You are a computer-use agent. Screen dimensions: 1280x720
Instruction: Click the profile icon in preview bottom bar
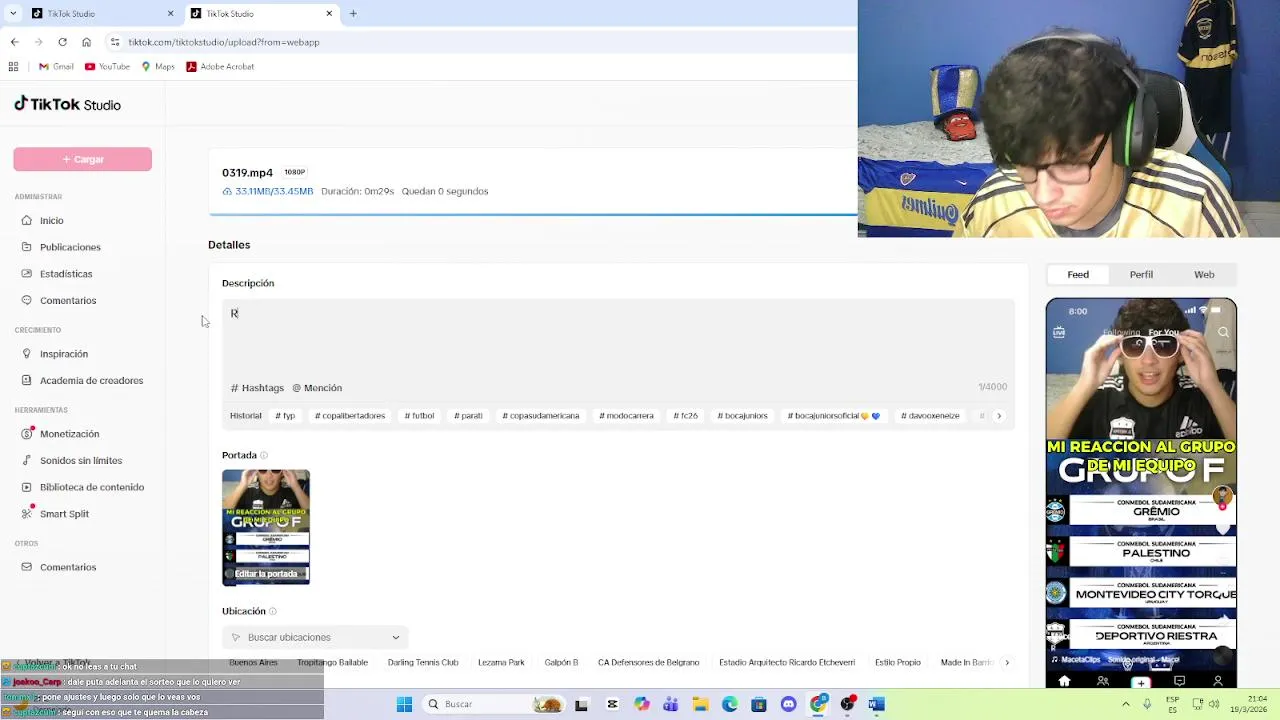[x=1217, y=681]
